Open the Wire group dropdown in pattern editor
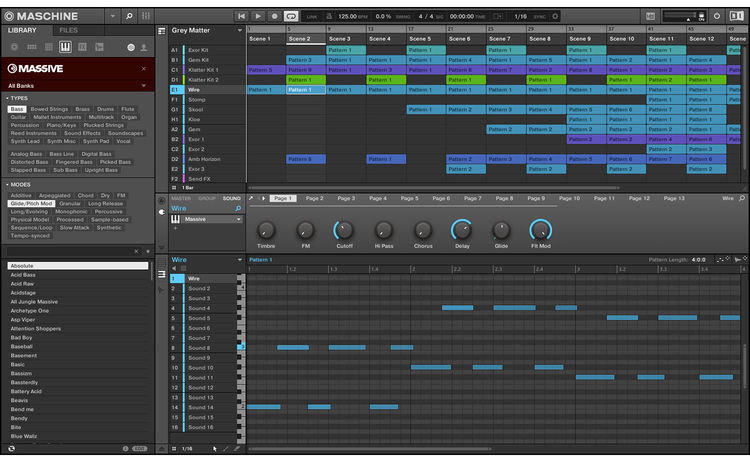The height and width of the screenshot is (456, 750). pyautogui.click(x=239, y=259)
